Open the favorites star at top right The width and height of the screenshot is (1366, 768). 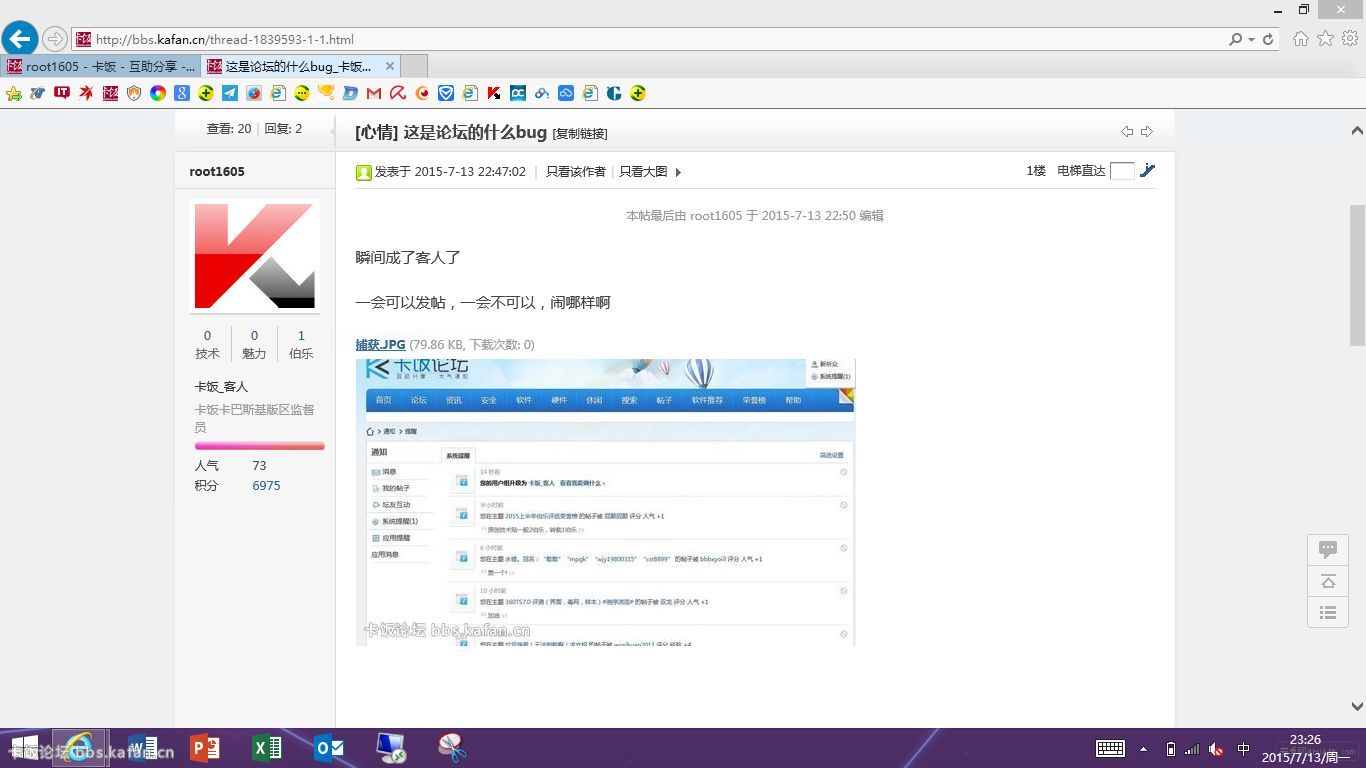[x=1325, y=38]
